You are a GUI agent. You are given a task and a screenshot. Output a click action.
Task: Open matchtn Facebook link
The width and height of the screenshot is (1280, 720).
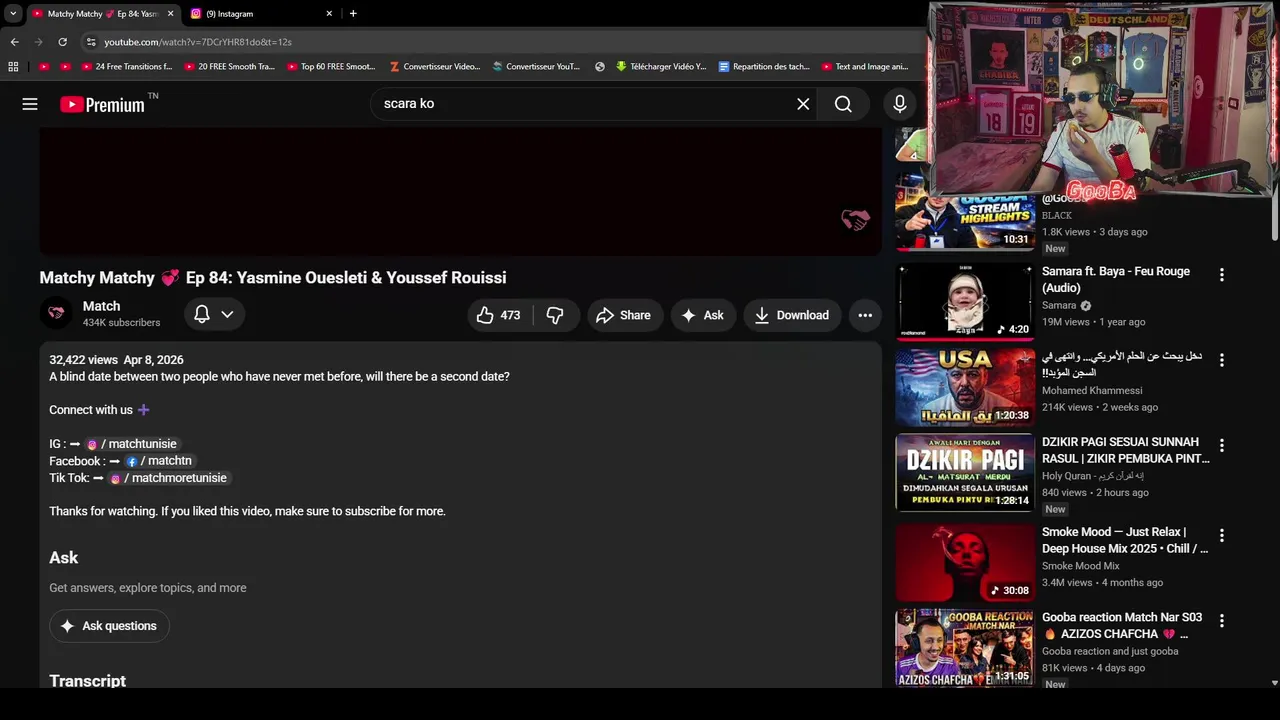158,461
